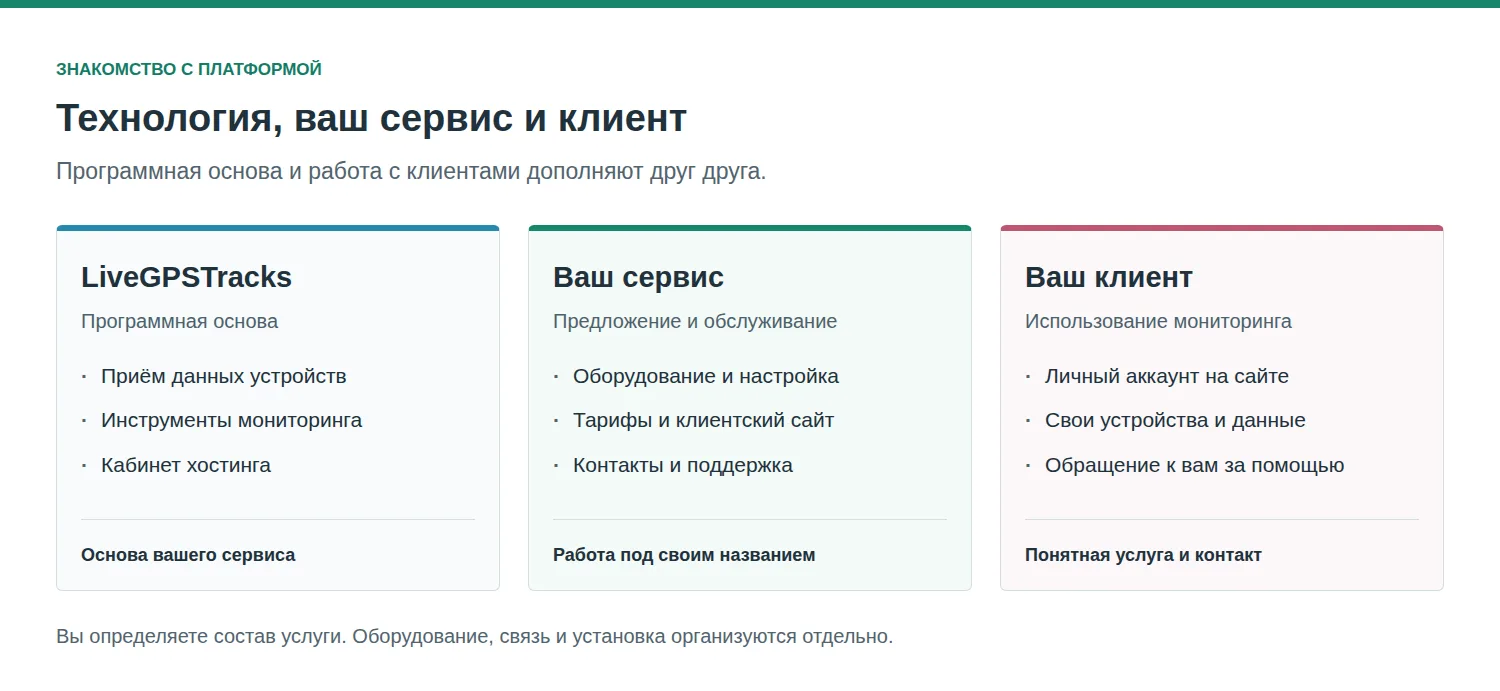Image resolution: width=1500 pixels, height=691 pixels.
Task: Click 'Программная основа' under LiveGPSTracks
Action: click(x=179, y=321)
